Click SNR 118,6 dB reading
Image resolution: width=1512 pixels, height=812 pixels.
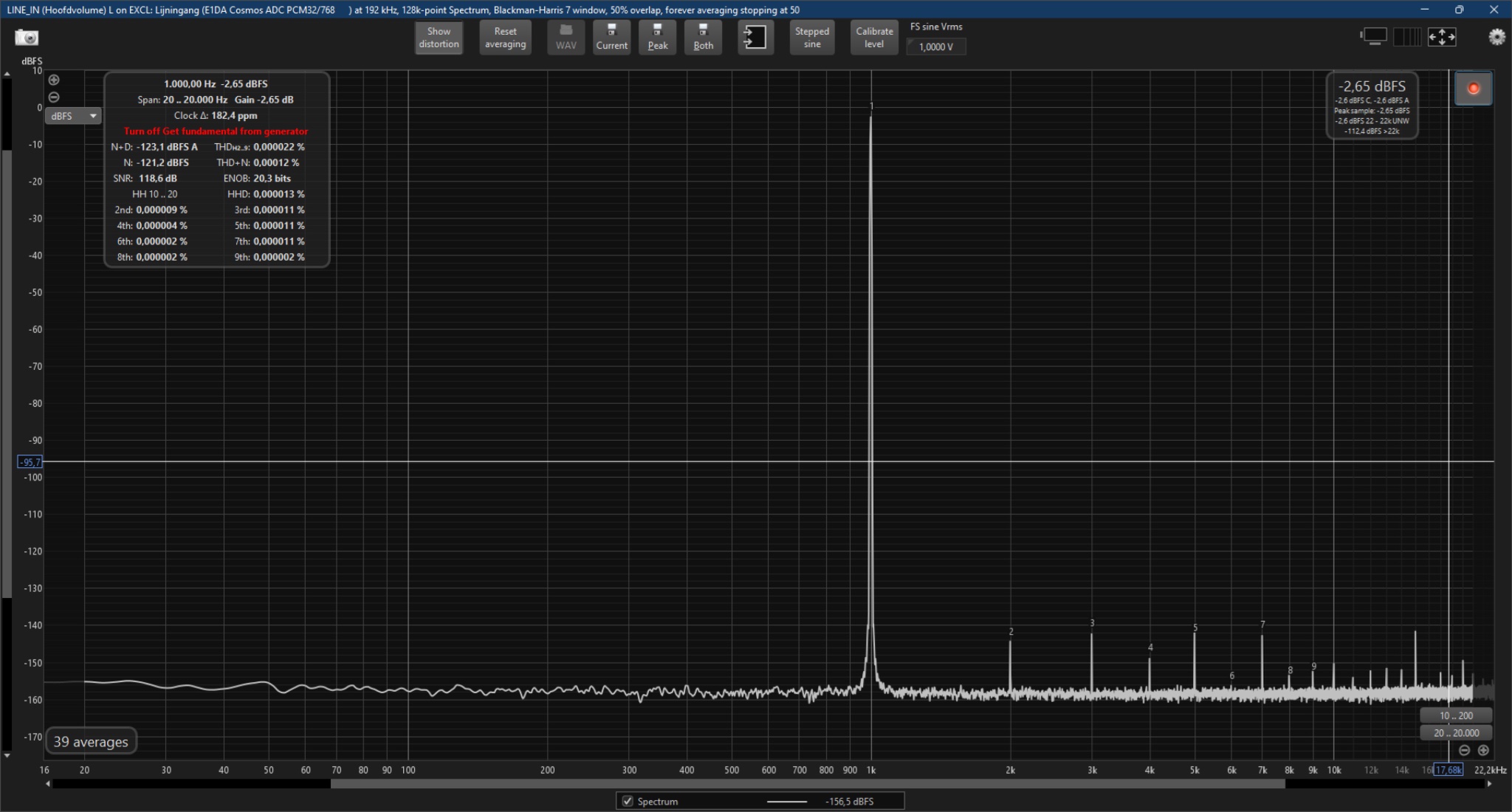click(x=145, y=179)
